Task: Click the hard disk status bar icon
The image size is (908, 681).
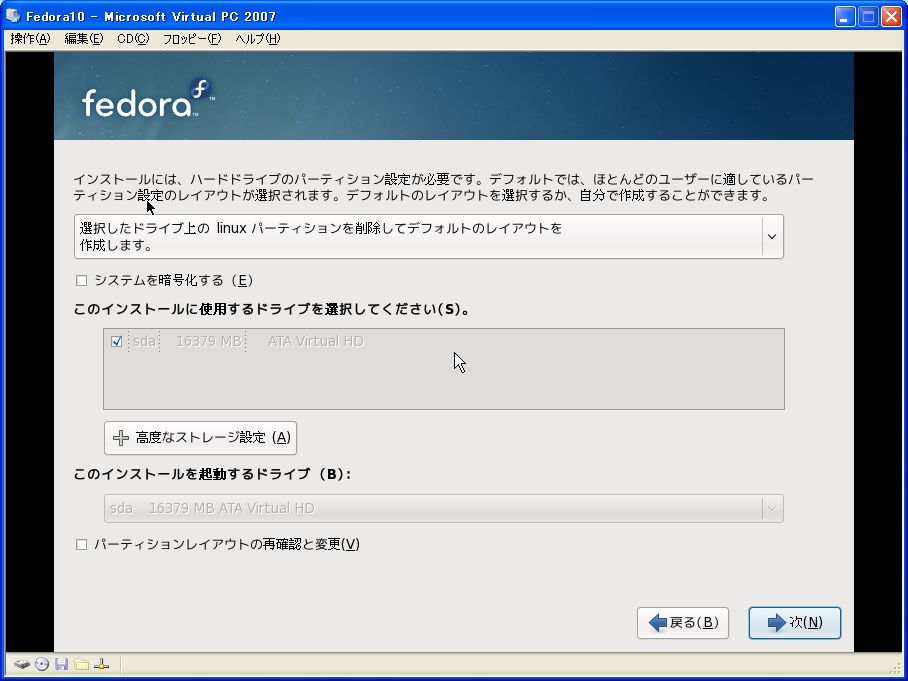Action: click(21, 664)
